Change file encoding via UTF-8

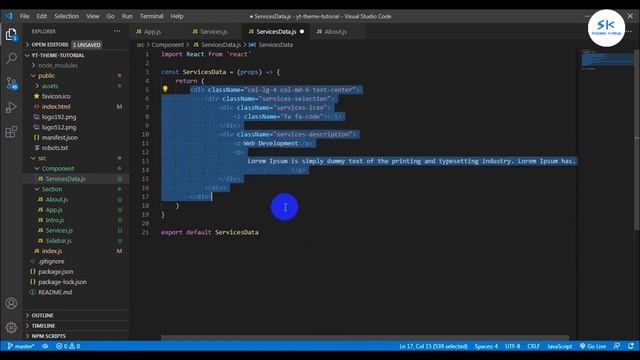pos(512,346)
